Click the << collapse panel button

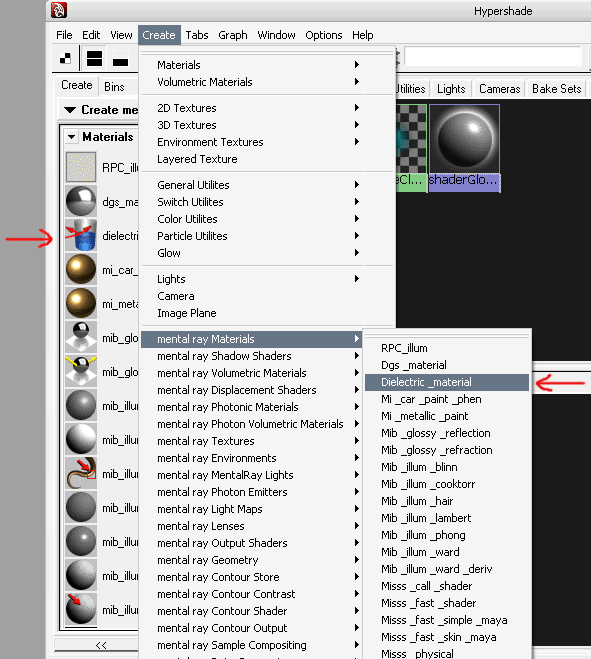coord(100,645)
